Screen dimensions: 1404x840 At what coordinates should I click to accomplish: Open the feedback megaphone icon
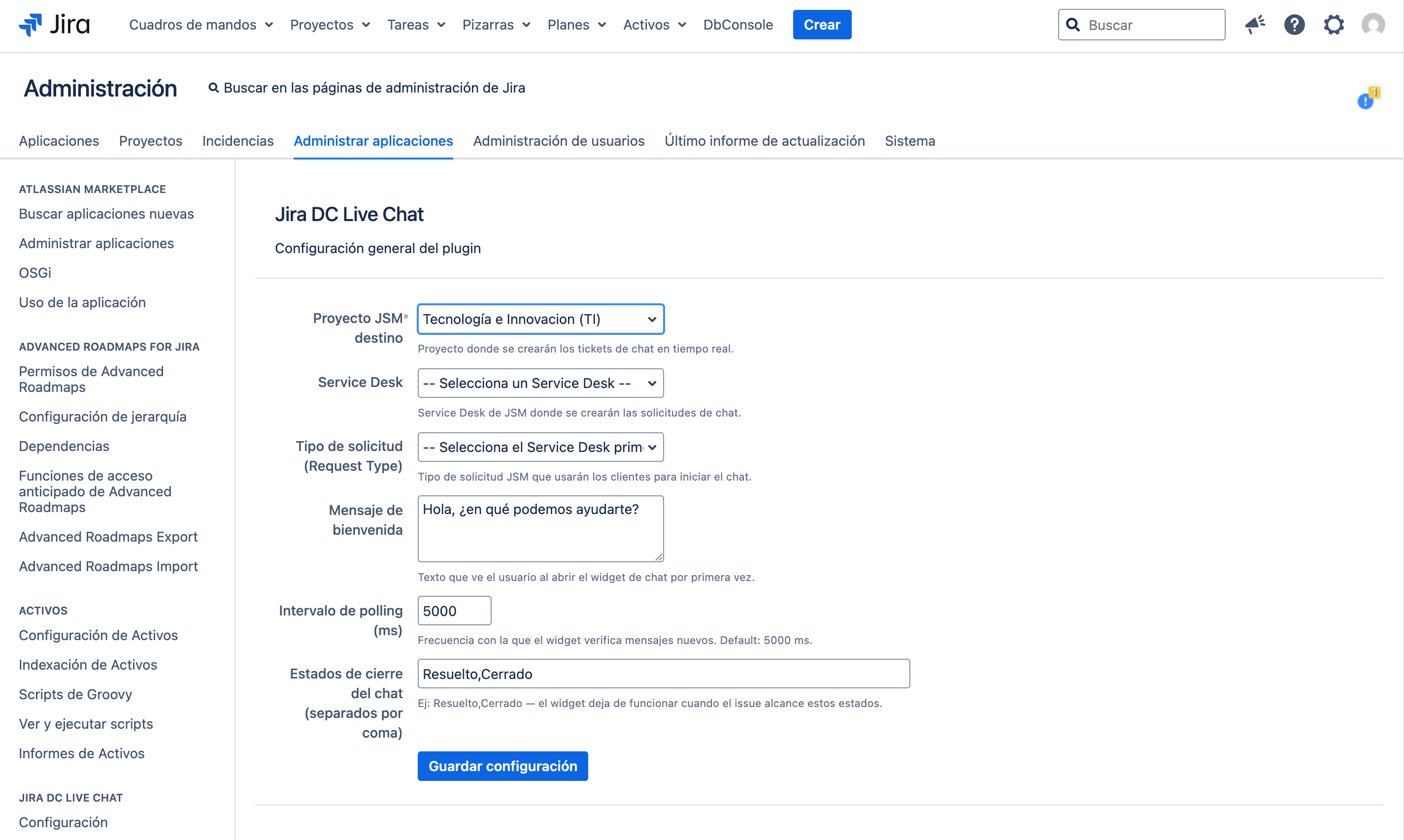point(1255,24)
